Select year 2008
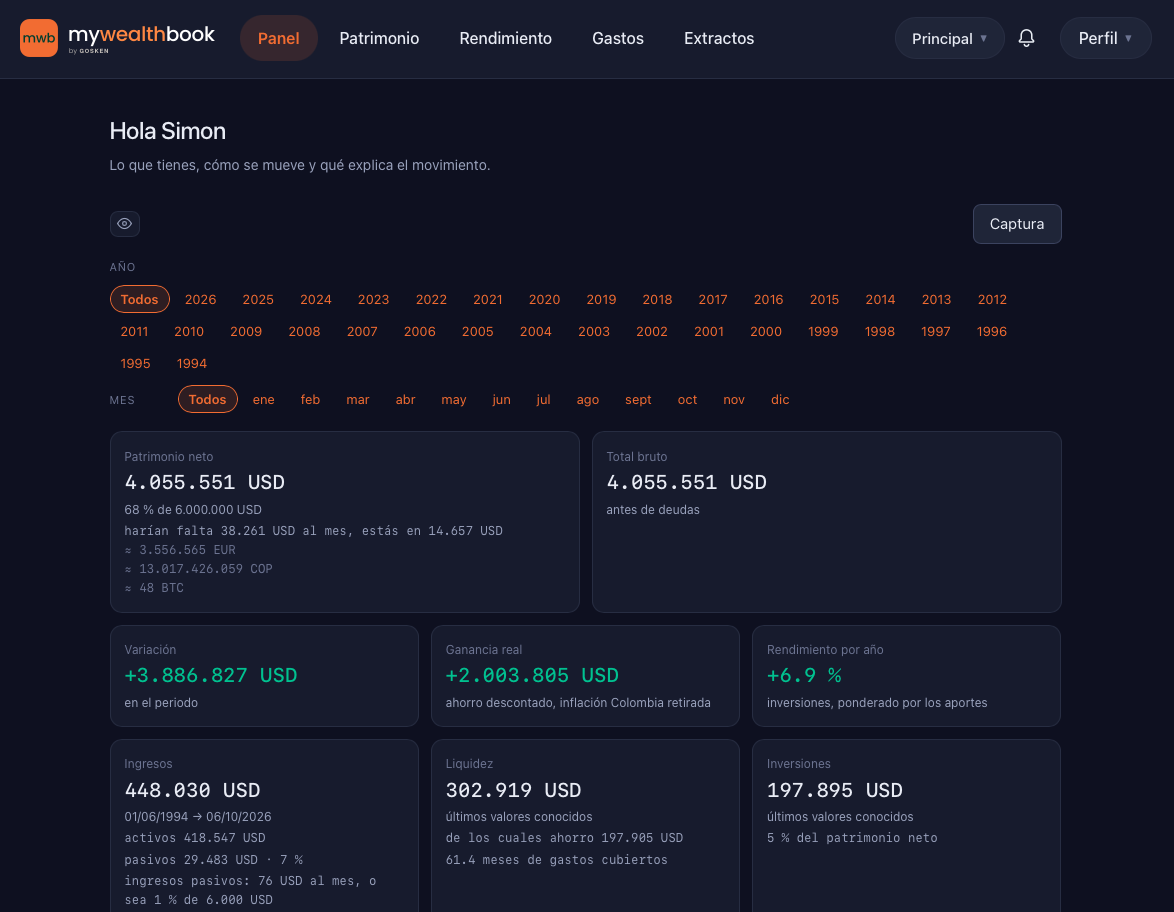1174x912 pixels. 304,332
